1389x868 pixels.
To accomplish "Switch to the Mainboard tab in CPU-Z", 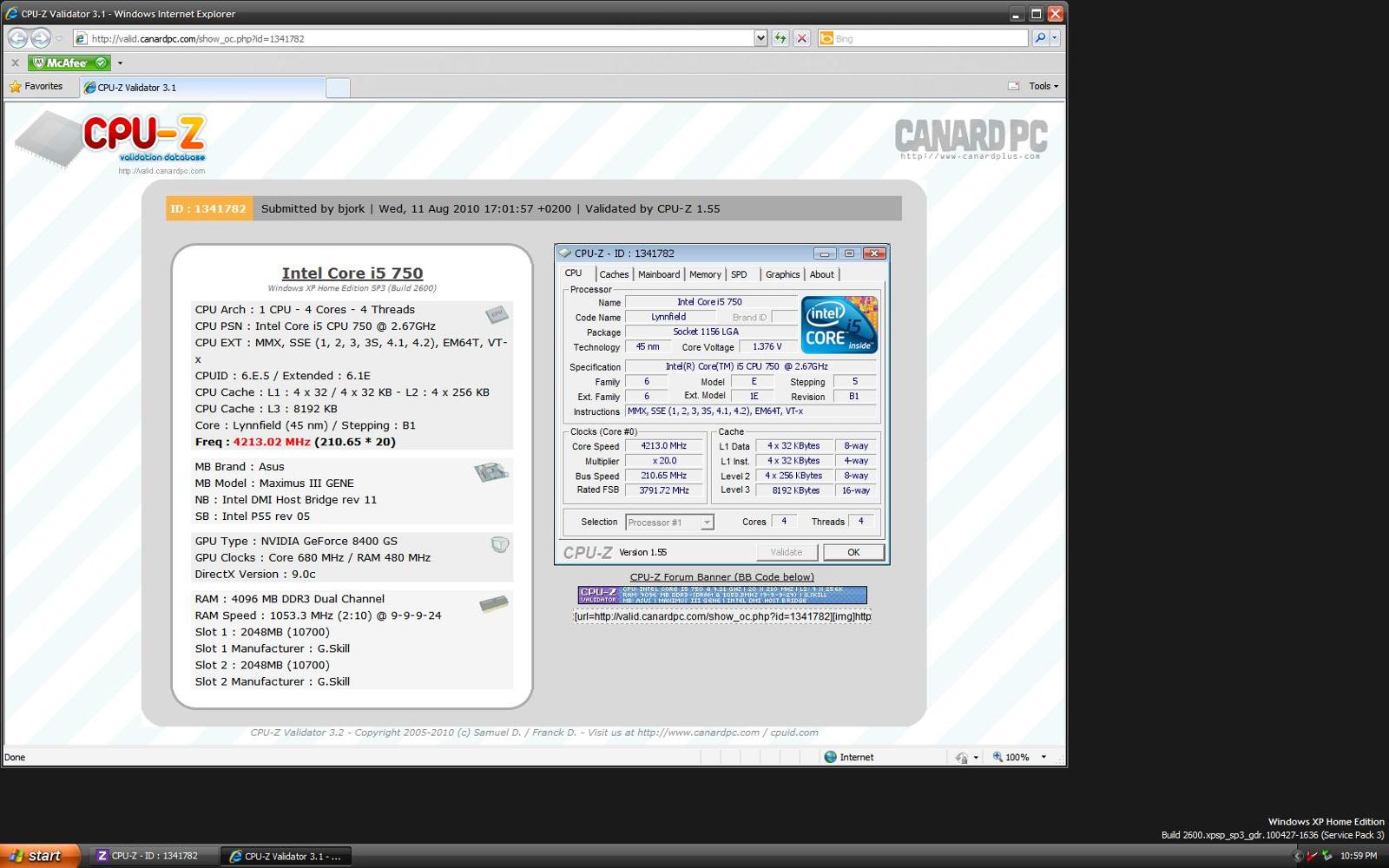I will tap(659, 274).
